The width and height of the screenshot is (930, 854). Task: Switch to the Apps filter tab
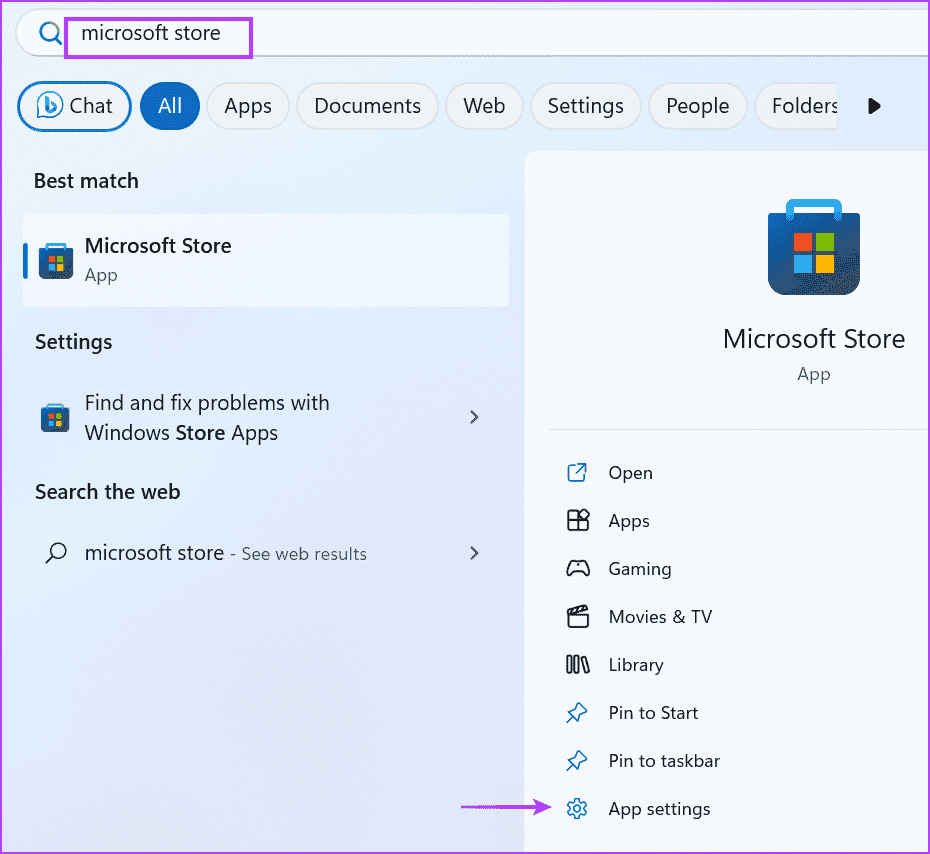(248, 106)
